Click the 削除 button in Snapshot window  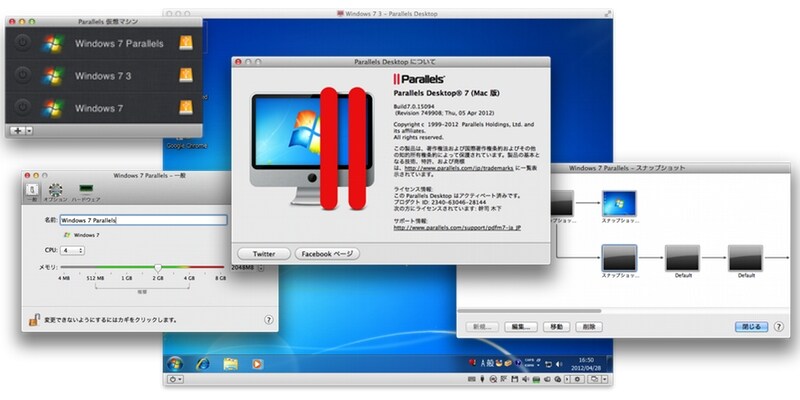(589, 327)
